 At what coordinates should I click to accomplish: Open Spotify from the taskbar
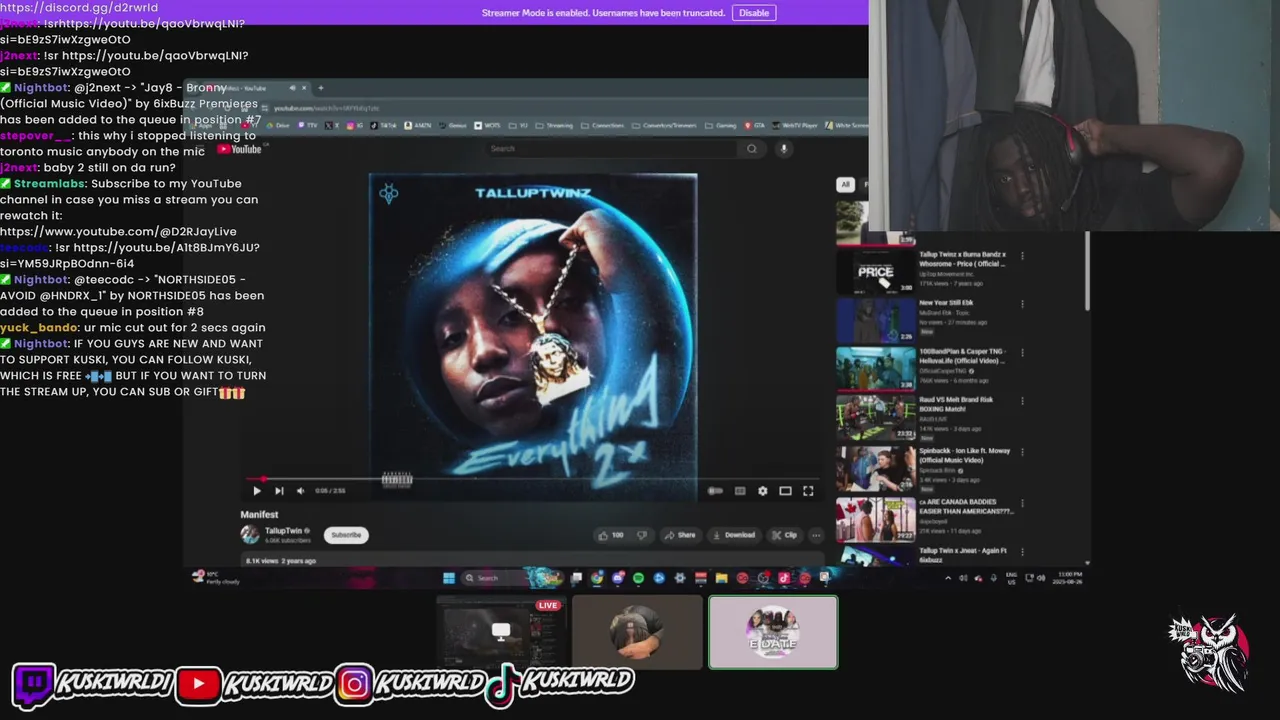[638, 578]
